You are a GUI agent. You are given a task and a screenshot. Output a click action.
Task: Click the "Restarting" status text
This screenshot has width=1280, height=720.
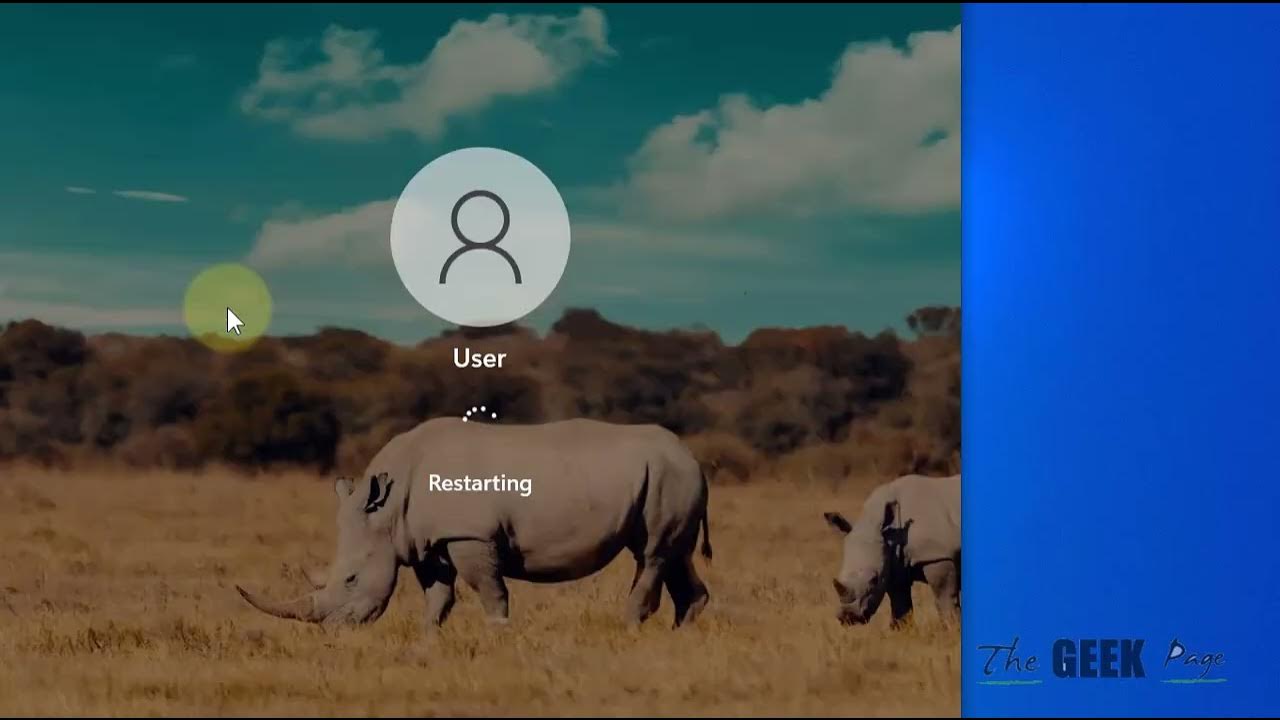coord(480,483)
